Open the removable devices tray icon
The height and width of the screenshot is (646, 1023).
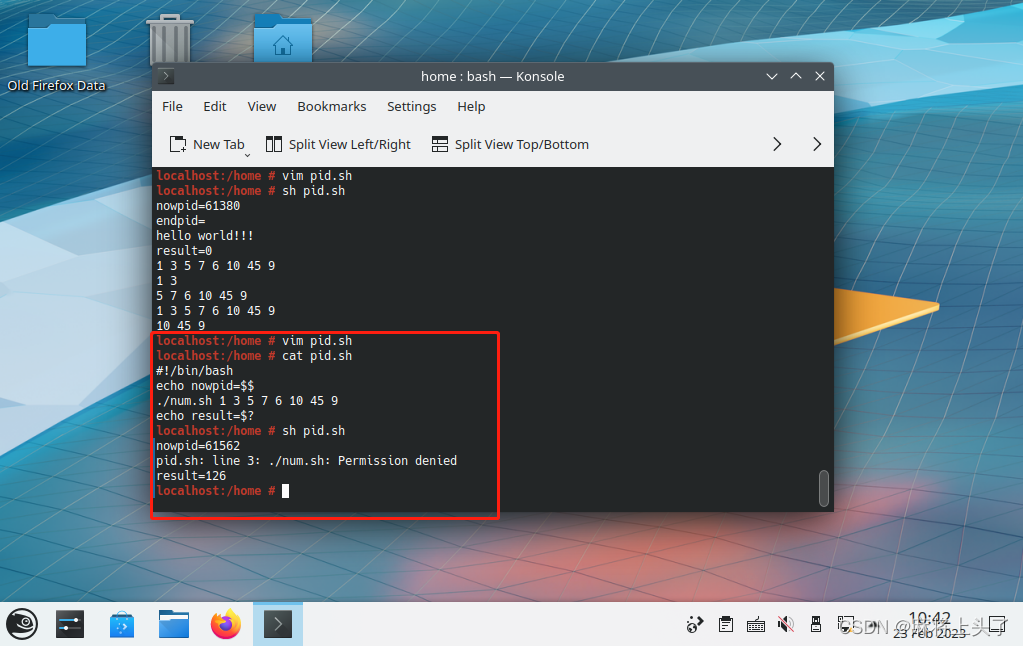(x=815, y=624)
